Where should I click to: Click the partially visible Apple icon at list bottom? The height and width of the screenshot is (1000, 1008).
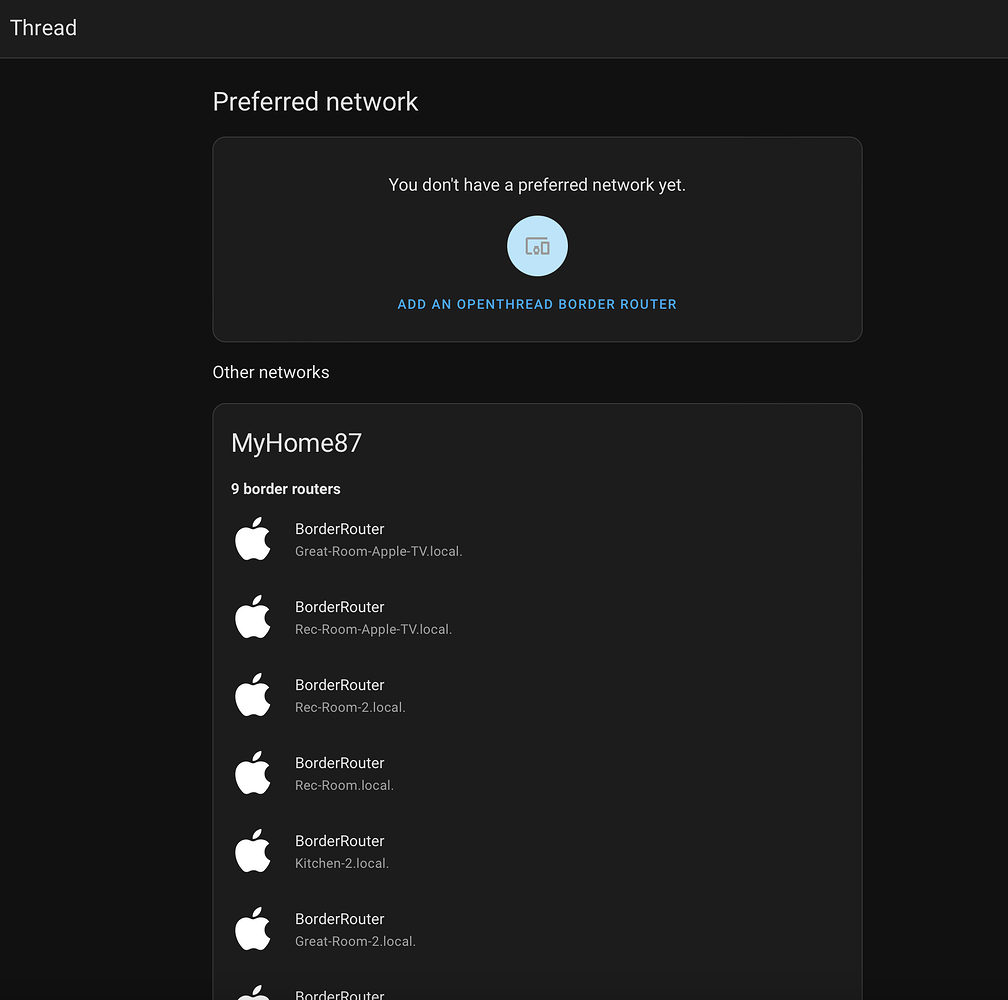click(x=253, y=992)
